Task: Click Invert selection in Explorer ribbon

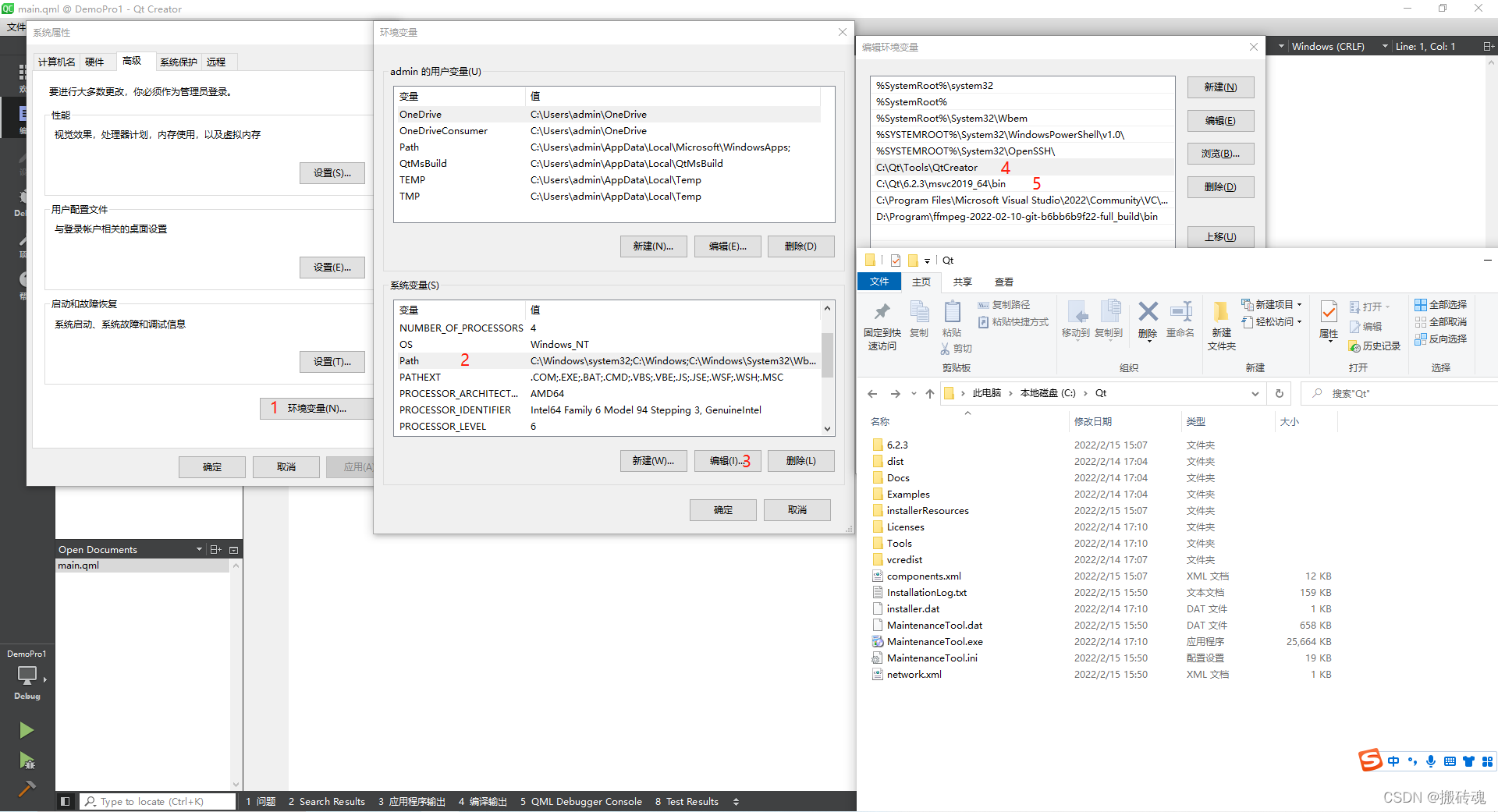Action: pos(1441,339)
